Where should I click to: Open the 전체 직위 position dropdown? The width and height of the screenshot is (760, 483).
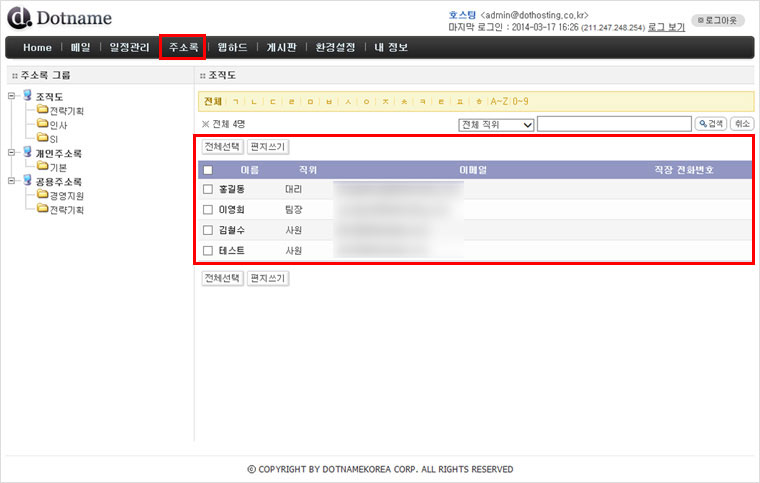pos(495,124)
